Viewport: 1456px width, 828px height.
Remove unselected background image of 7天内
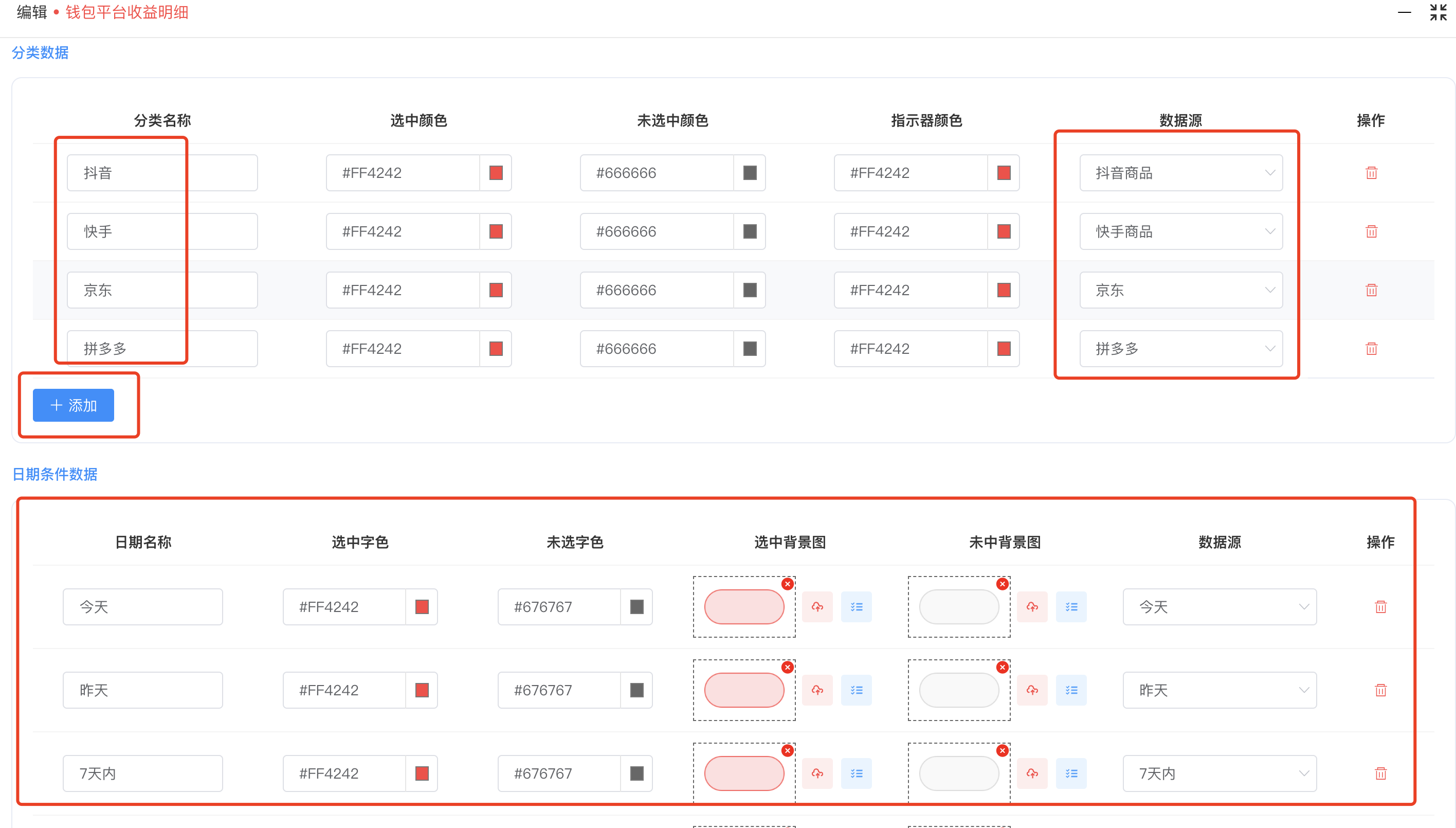click(1003, 751)
